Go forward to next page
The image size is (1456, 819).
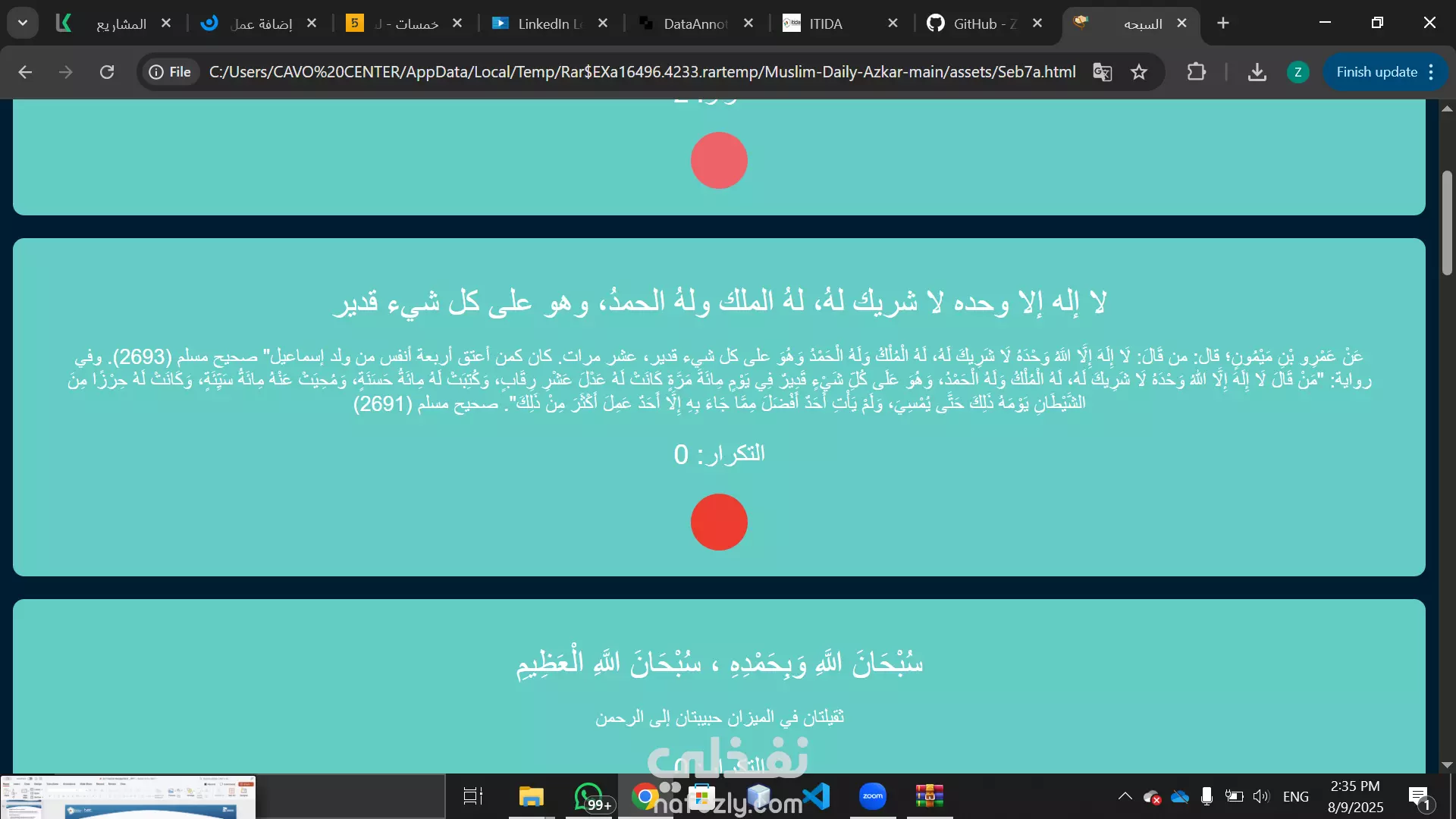coord(66,72)
